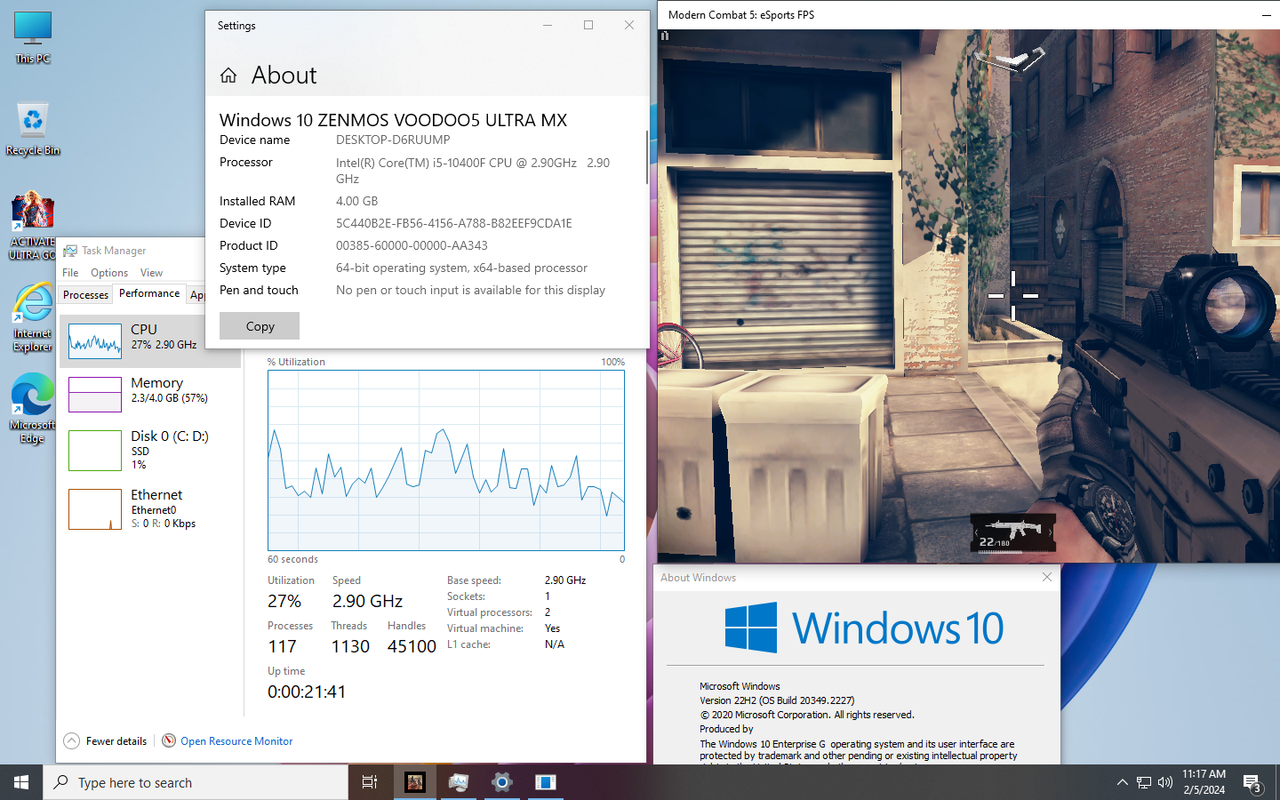Click the Threads count 1130

(350, 646)
